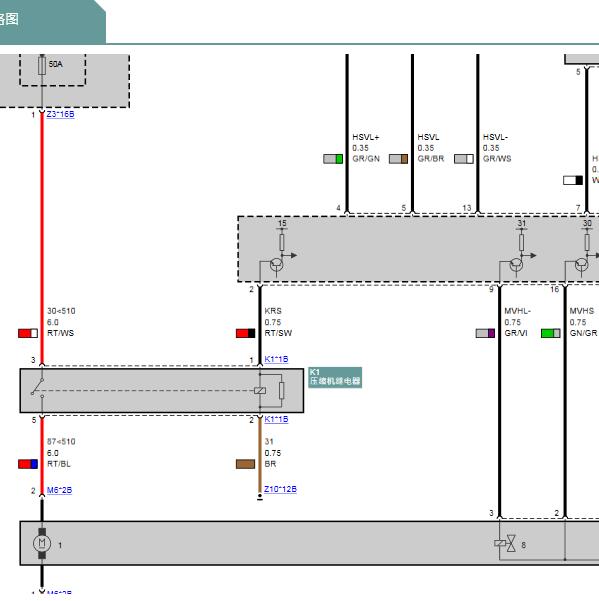
Task: Click the MVHS signal label
Action: pyautogui.click(x=582, y=311)
